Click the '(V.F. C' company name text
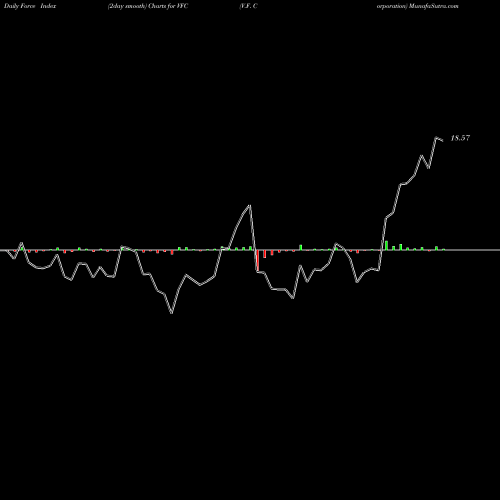The image size is (500, 500). 248,6
